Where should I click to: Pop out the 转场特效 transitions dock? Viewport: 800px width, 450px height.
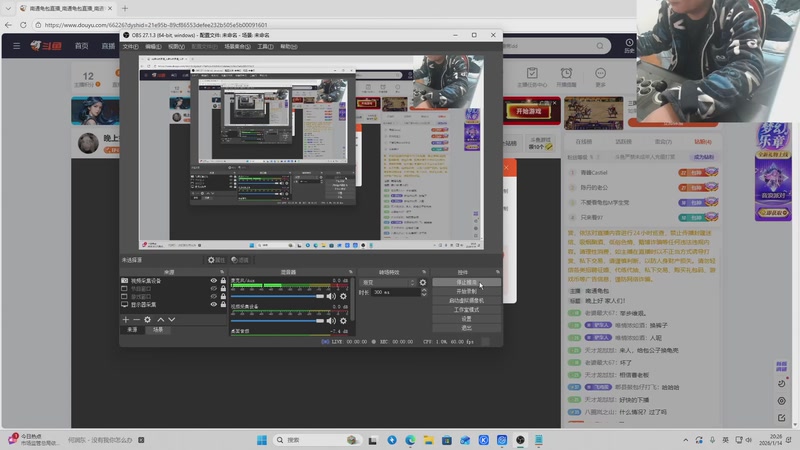click(x=424, y=272)
